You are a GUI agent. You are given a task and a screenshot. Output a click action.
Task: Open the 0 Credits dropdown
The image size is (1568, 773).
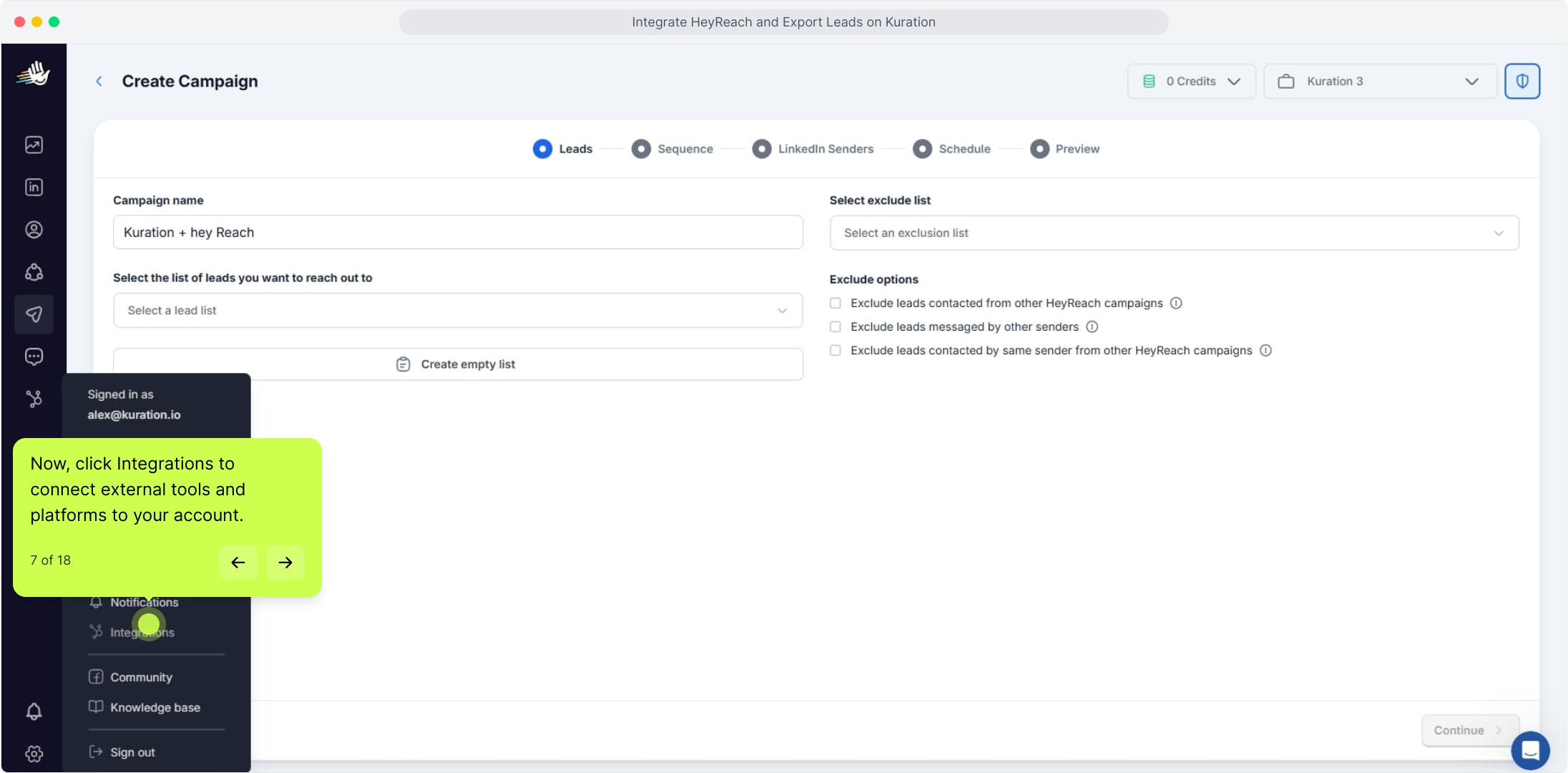pos(1192,81)
